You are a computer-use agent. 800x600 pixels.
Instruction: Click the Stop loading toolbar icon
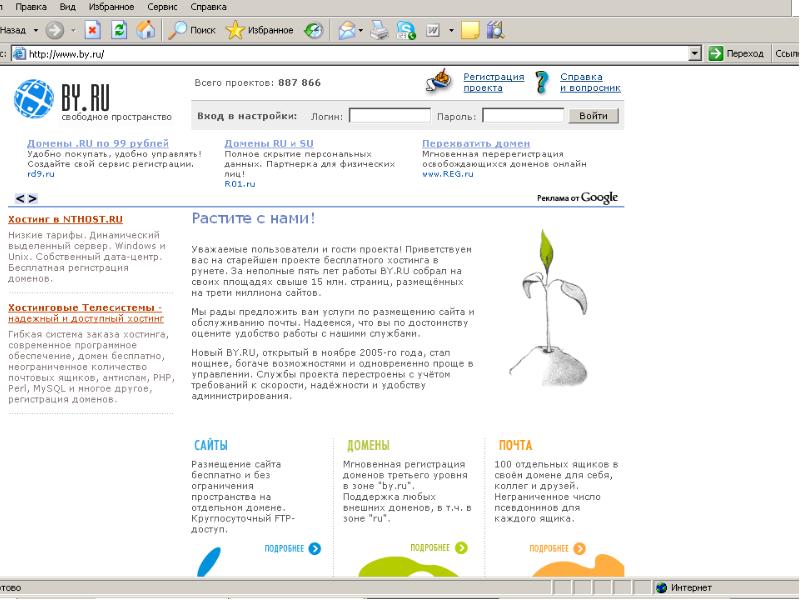92,30
